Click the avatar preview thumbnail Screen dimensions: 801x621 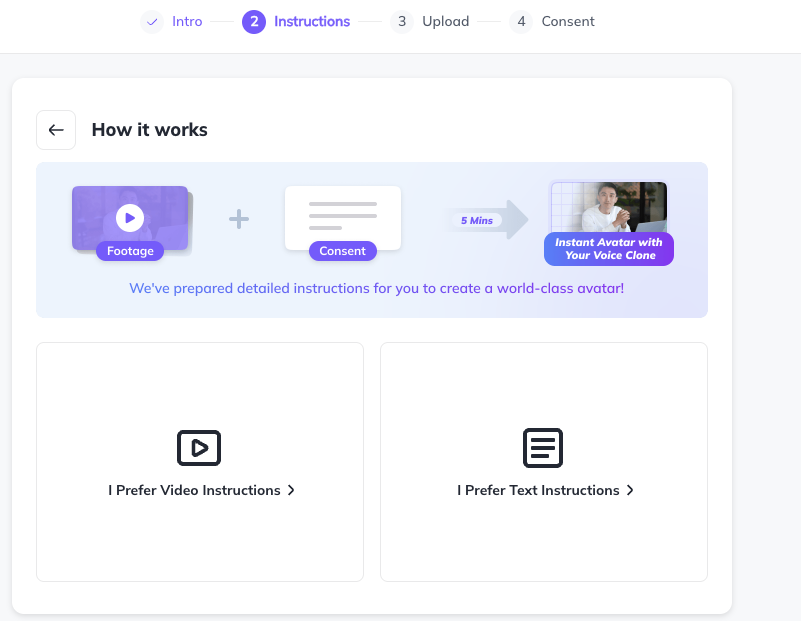[x=608, y=206]
